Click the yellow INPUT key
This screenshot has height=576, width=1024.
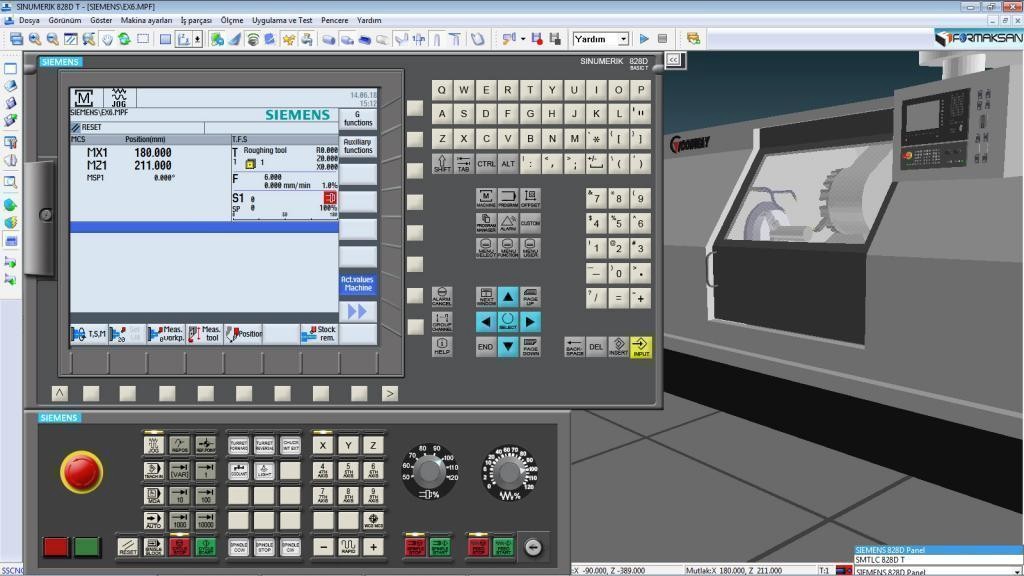pos(641,347)
